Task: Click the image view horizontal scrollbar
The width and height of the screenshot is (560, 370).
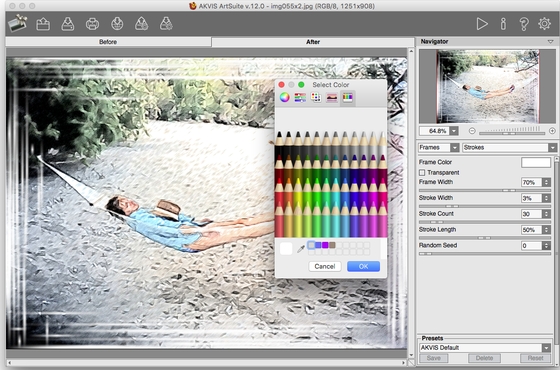Action: [206, 362]
